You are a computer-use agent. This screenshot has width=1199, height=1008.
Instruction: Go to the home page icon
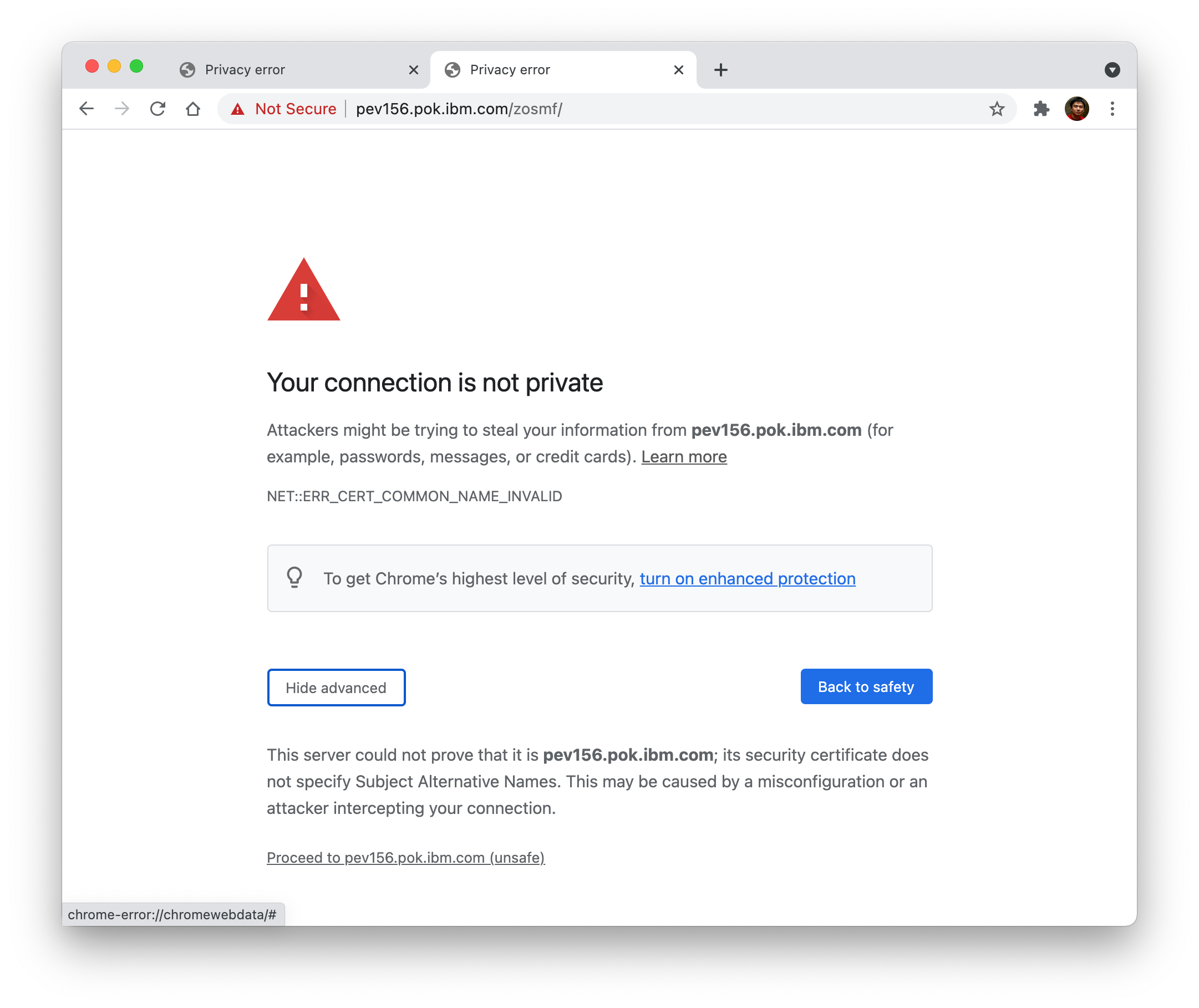[193, 109]
